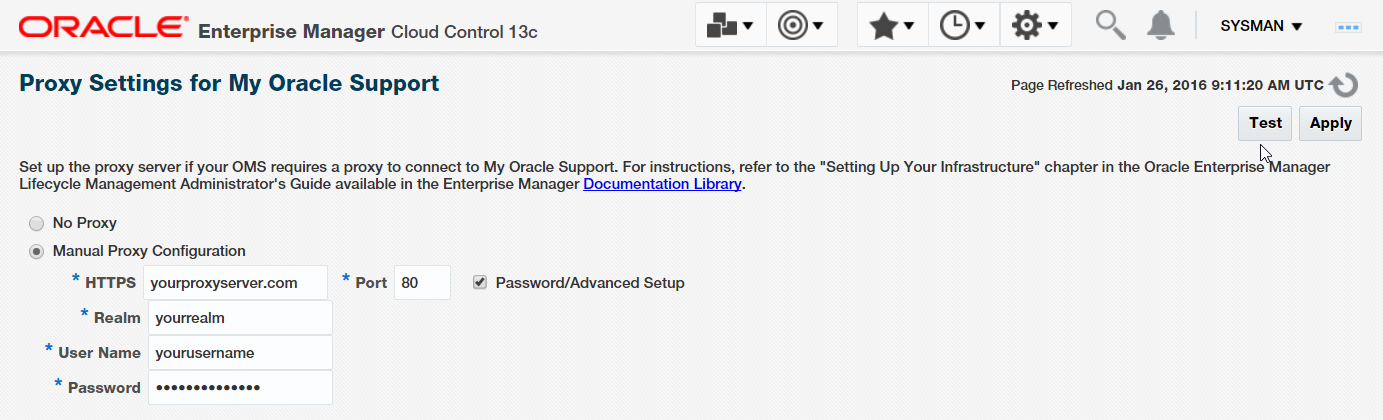Open the Setup gear menu
This screenshot has height=420, width=1383.
[x=1035, y=26]
